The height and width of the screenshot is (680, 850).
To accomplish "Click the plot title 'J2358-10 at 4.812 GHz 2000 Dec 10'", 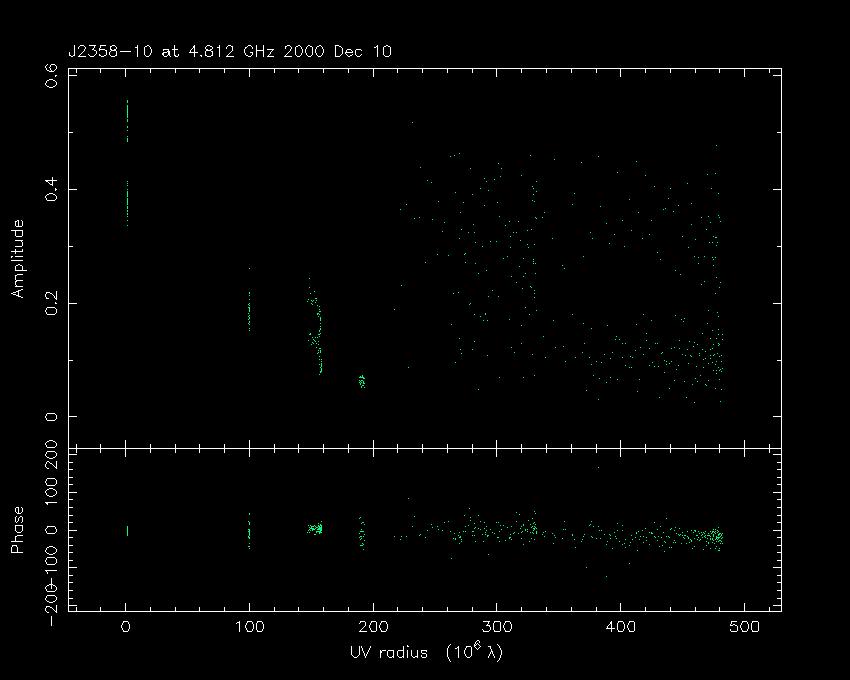I will pos(229,52).
